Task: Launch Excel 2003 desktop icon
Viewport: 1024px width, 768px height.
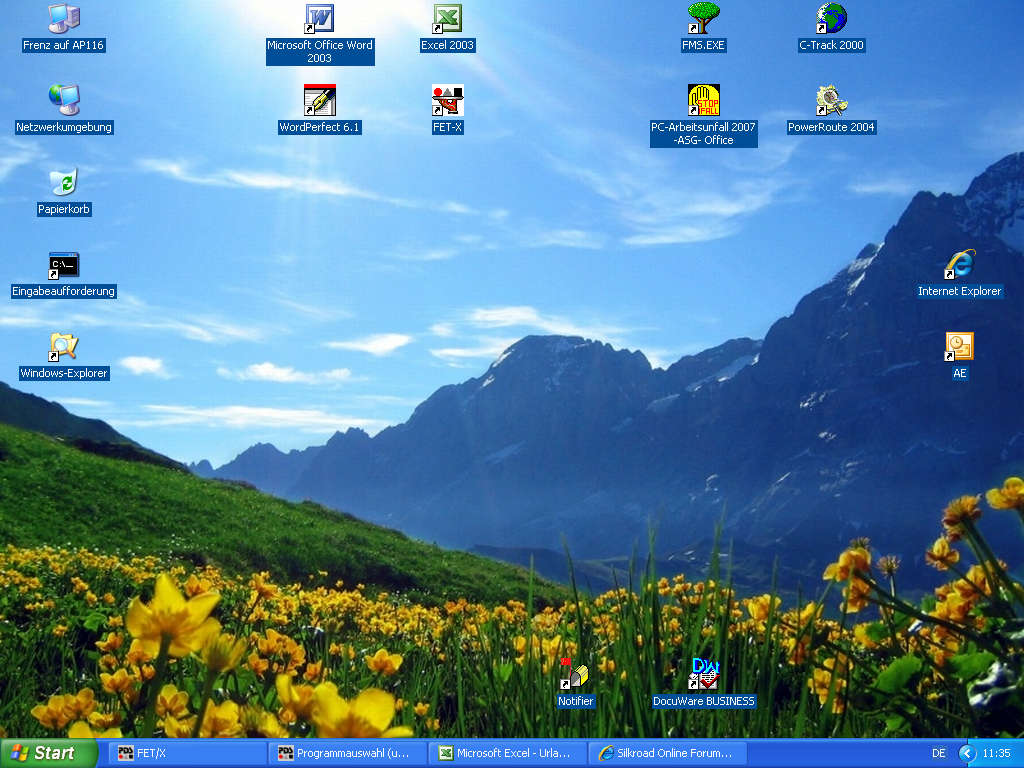Action: (447, 20)
